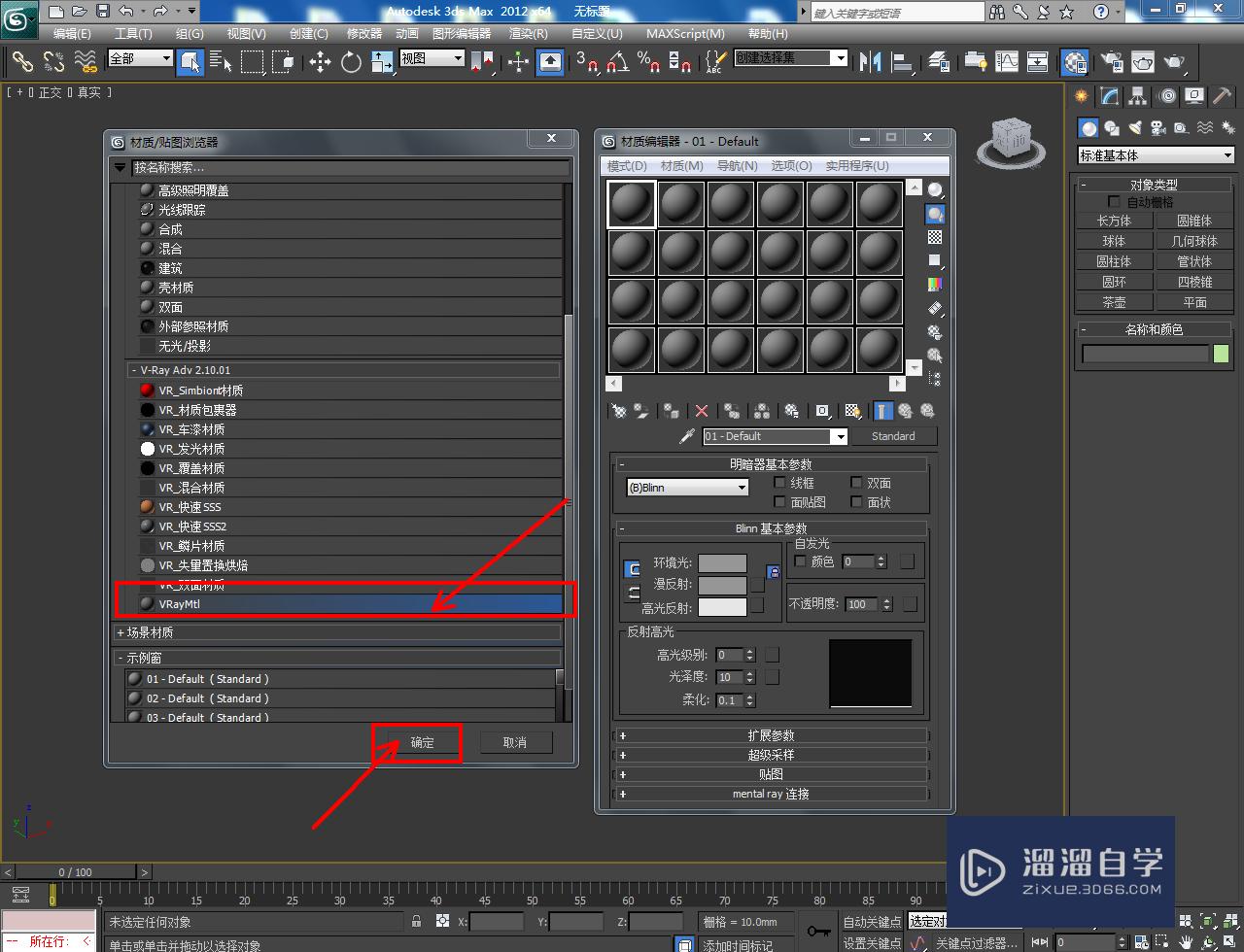Enable the 自发光 颜色 checkbox

pos(801,561)
